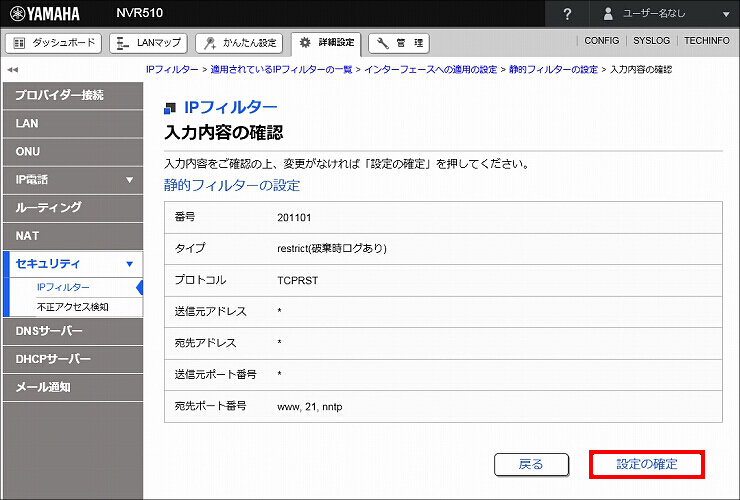This screenshot has height=500, width=740.
Task: Click the 送信元ポート番号 row label
Action: click(x=216, y=374)
